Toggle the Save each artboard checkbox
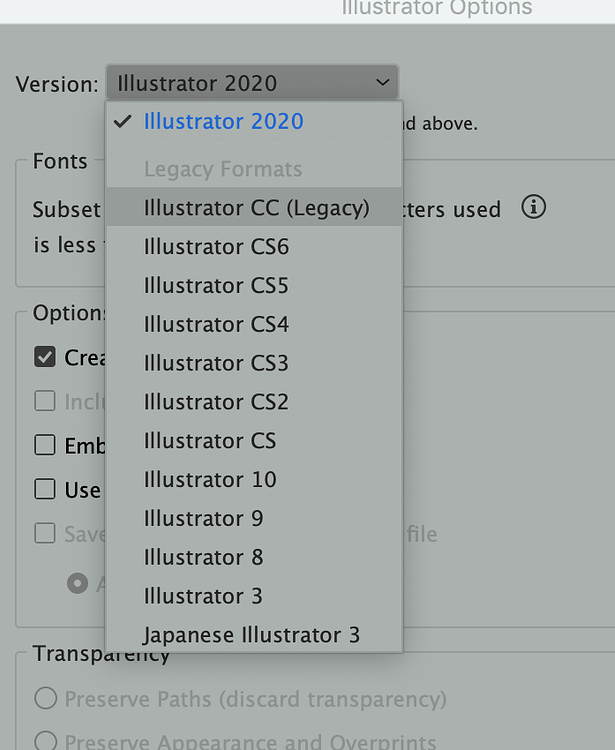 click(x=45, y=533)
